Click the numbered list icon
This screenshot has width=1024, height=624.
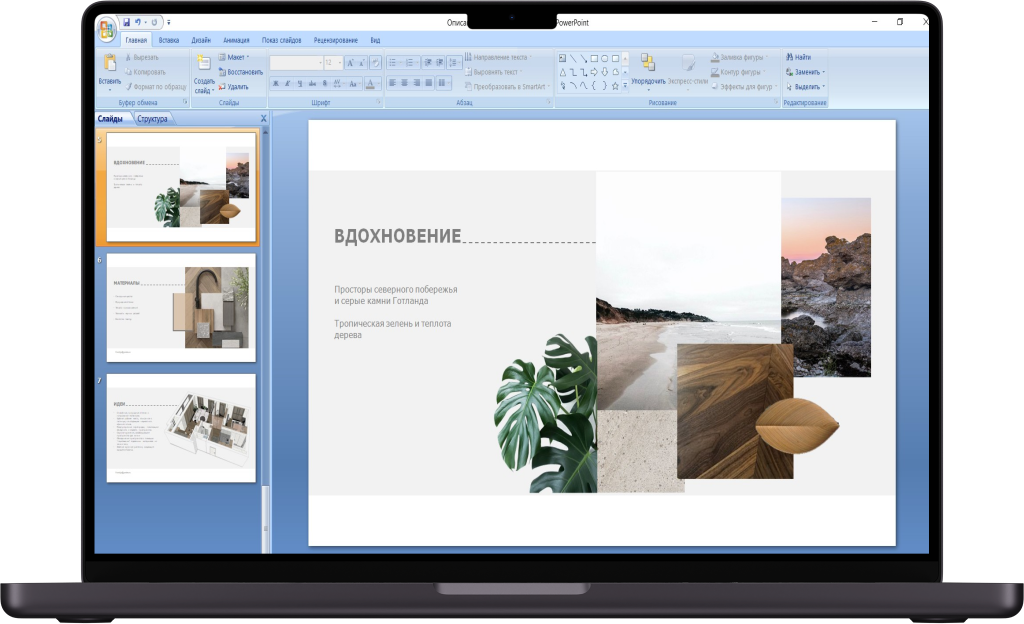pos(409,63)
